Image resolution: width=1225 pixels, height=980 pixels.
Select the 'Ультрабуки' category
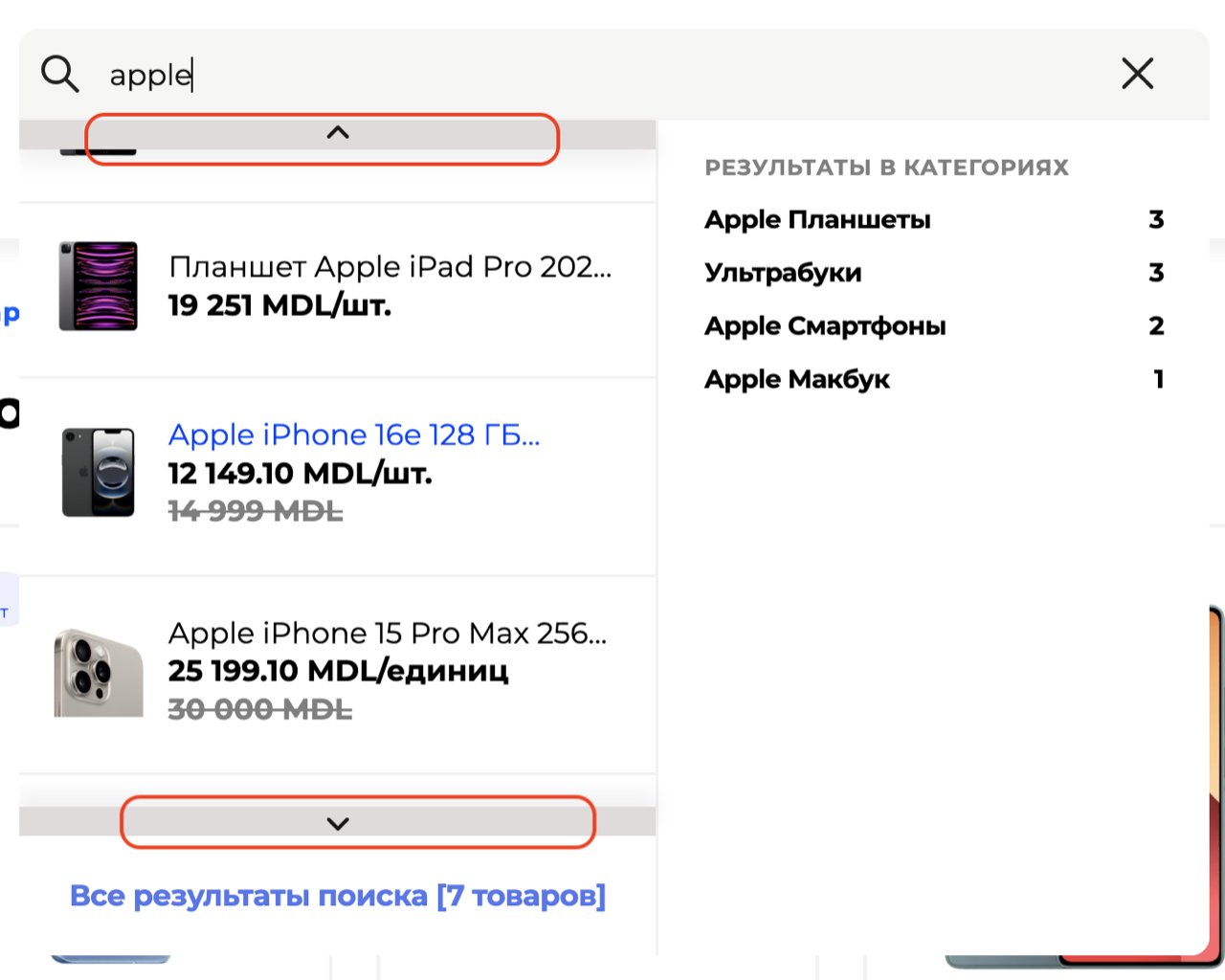(783, 273)
